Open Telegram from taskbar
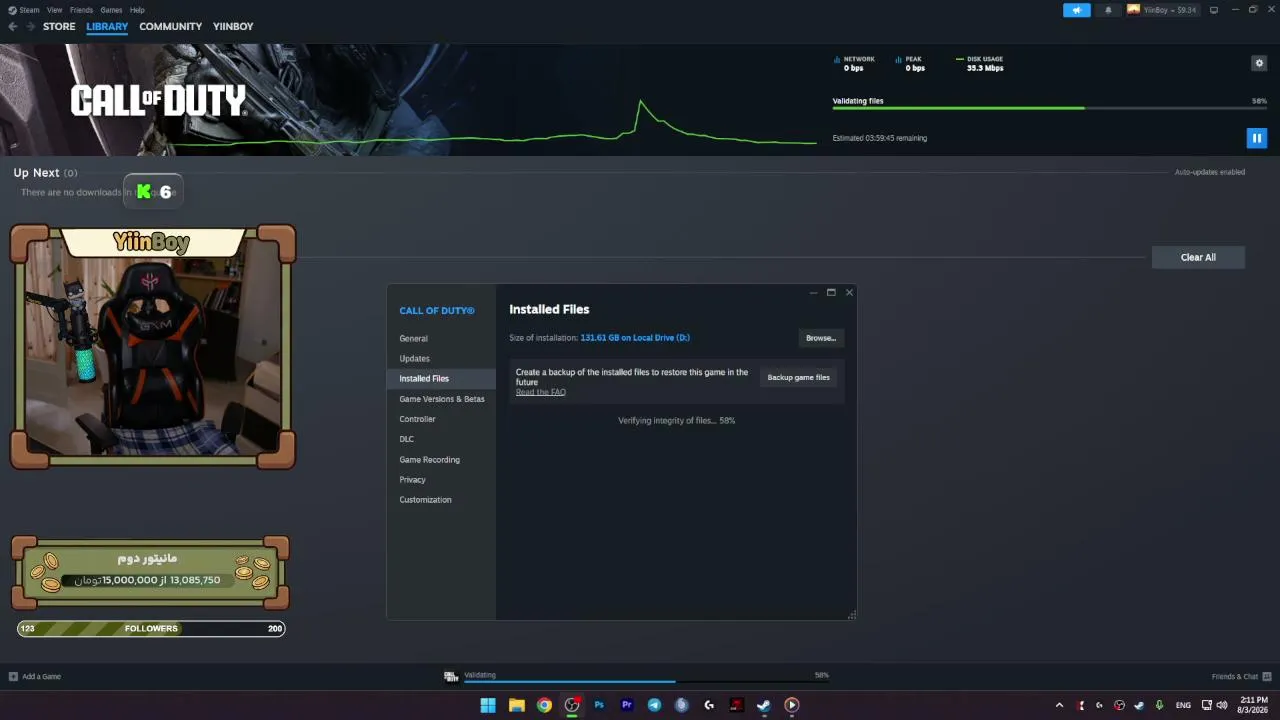 click(654, 705)
